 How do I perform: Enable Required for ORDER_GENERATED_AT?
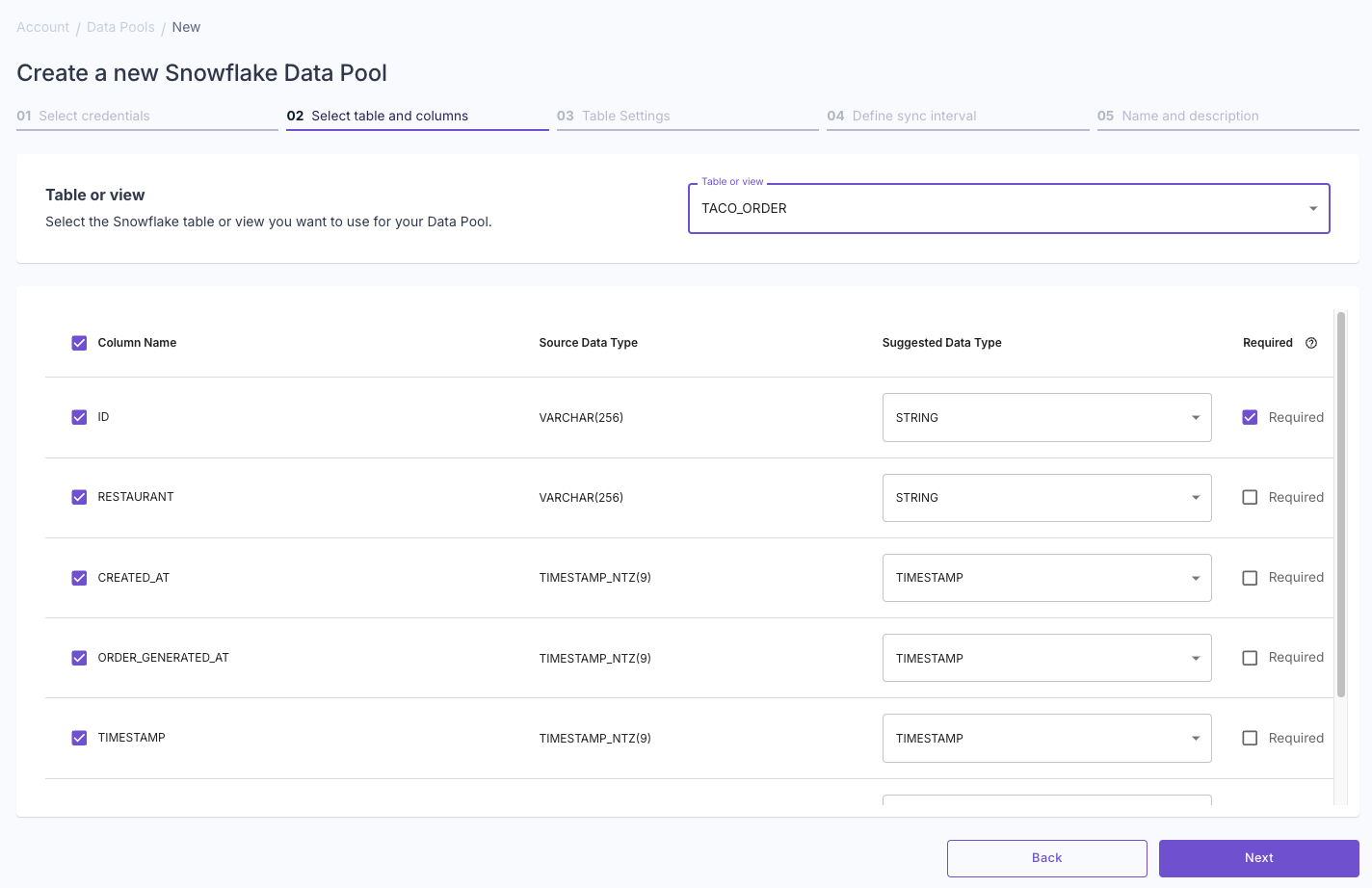[1250, 658]
